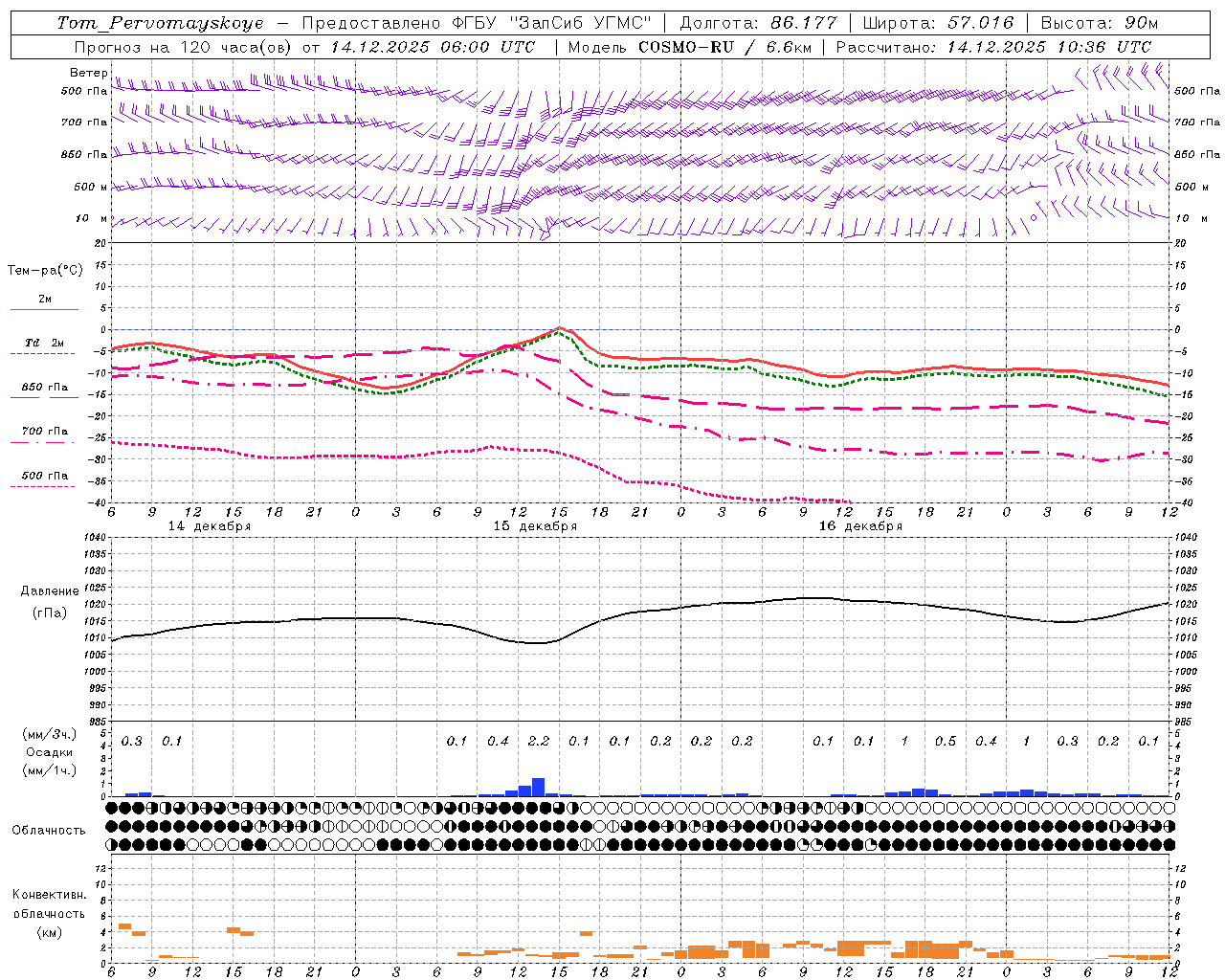Select the text Предоставлено ФГБУ "ЗапСиб УГМС"

point(476,23)
